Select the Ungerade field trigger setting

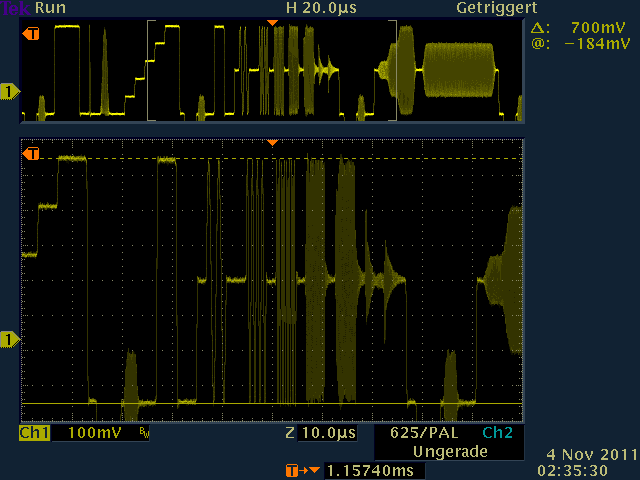point(450,451)
